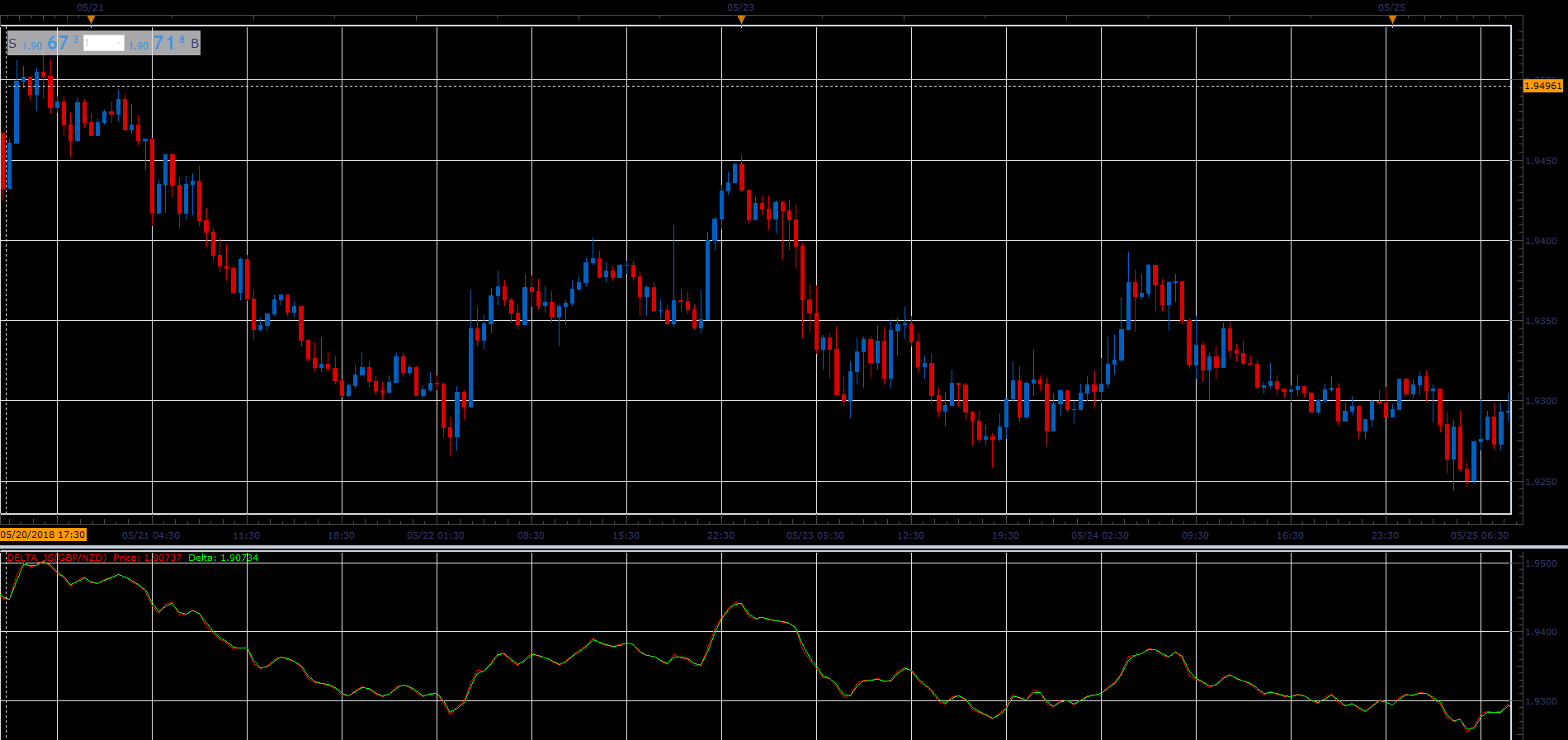Select the orange 05/20/2018 17:30 date label
This screenshot has height=740, width=1568.
(x=43, y=535)
